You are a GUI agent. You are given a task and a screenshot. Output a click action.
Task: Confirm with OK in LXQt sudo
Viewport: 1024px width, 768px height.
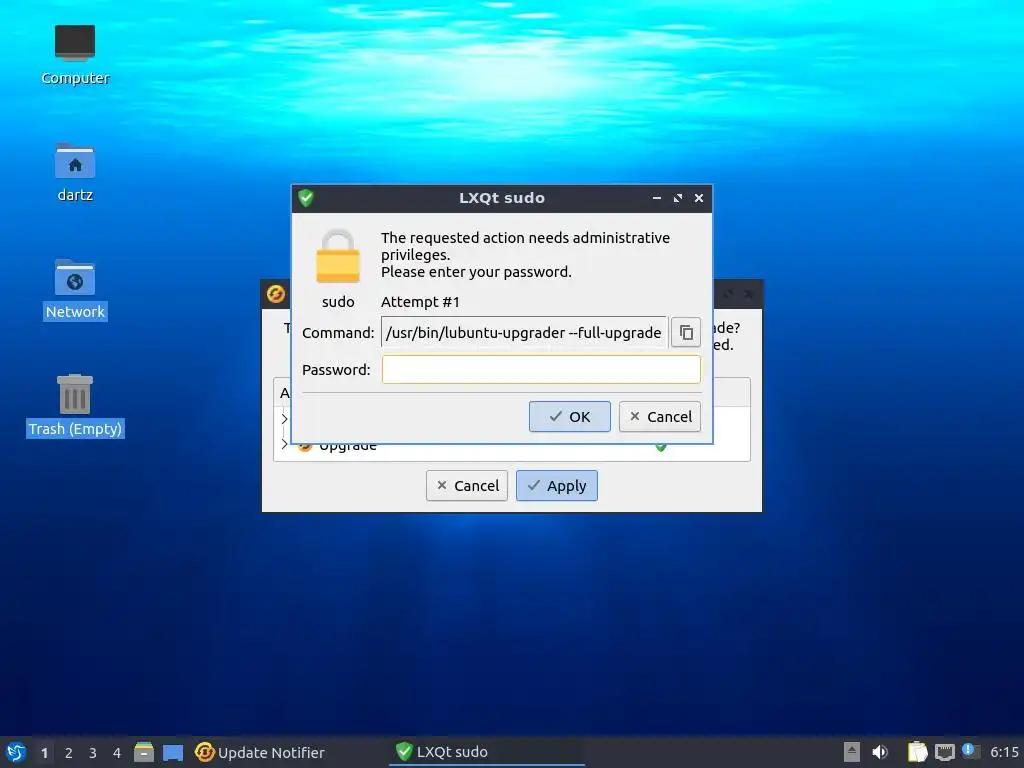pyautogui.click(x=569, y=417)
